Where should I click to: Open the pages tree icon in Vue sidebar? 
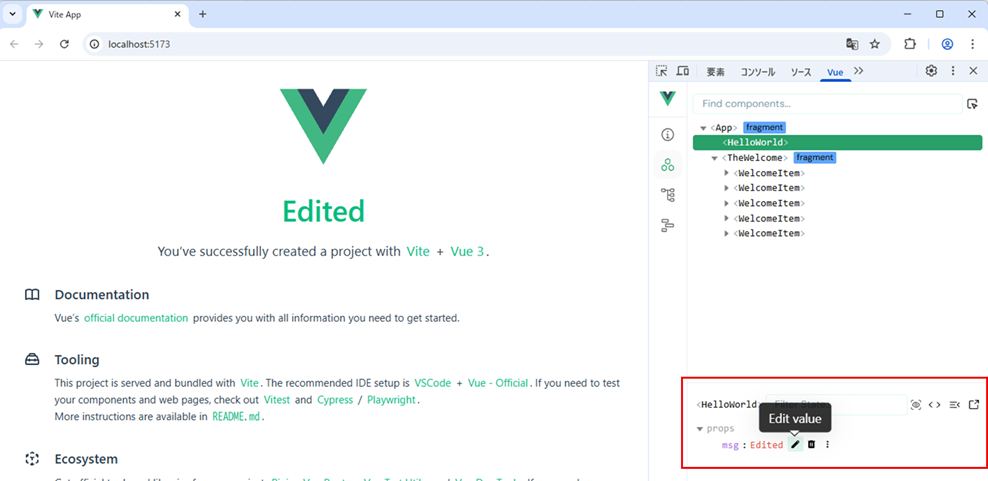[x=668, y=195]
